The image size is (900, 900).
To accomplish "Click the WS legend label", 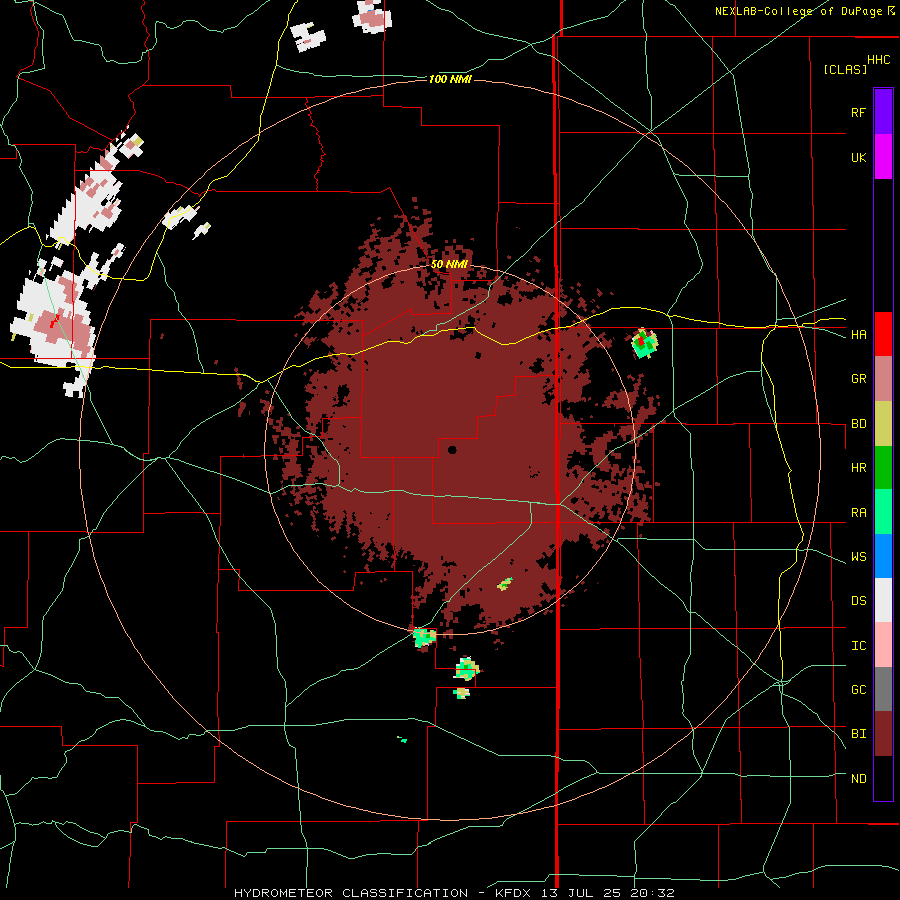I will 859,557.
